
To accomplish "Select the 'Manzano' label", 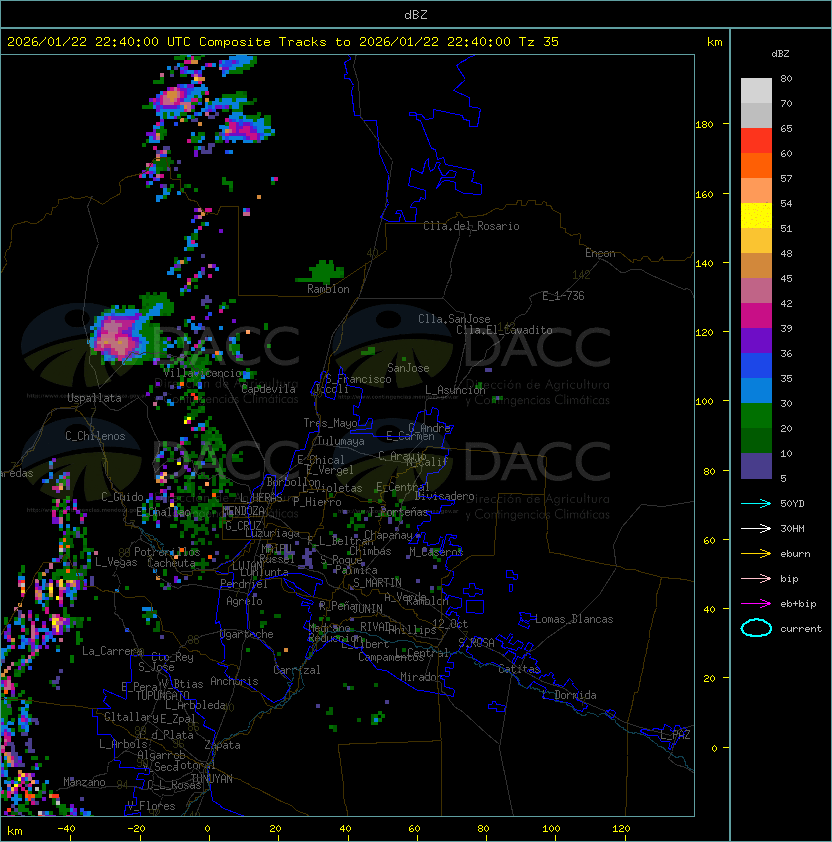I will [84, 782].
